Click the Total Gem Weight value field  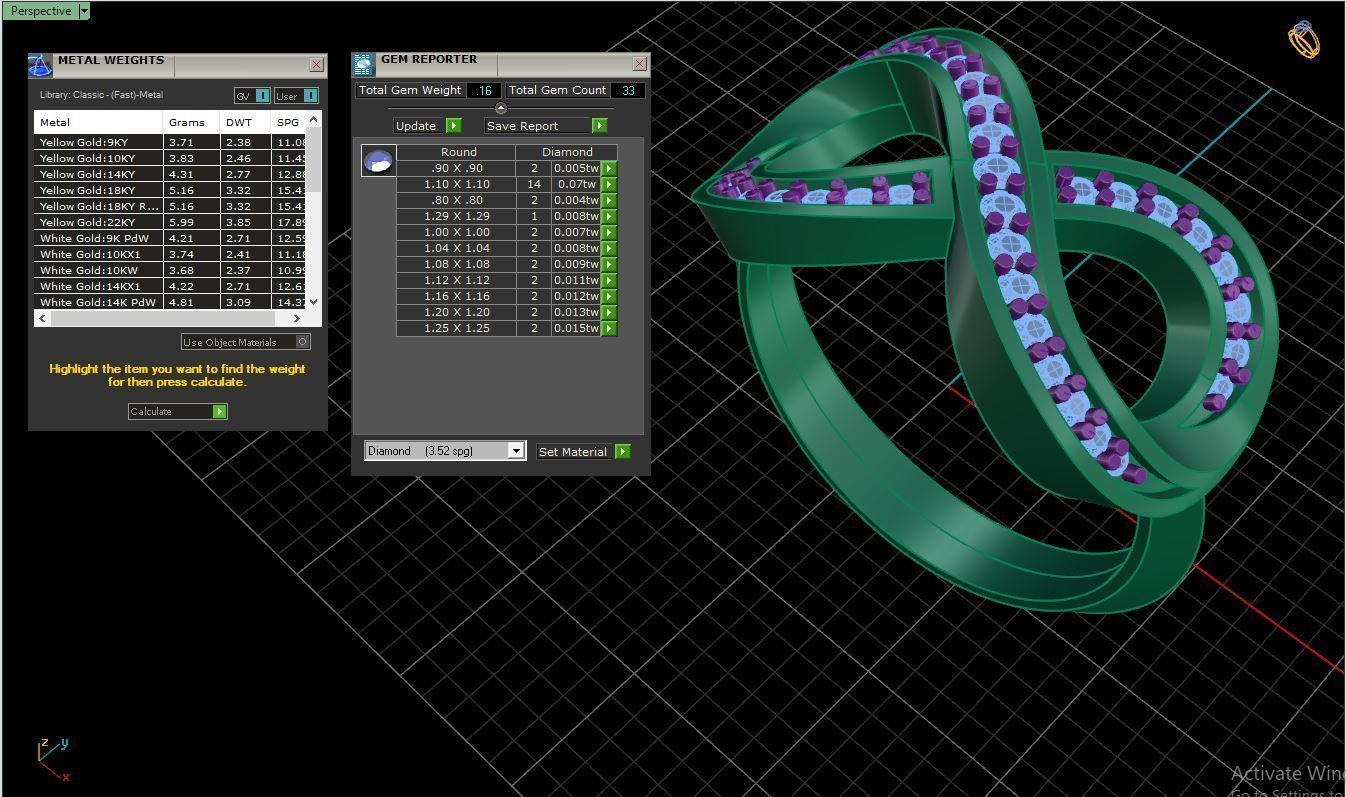[483, 90]
